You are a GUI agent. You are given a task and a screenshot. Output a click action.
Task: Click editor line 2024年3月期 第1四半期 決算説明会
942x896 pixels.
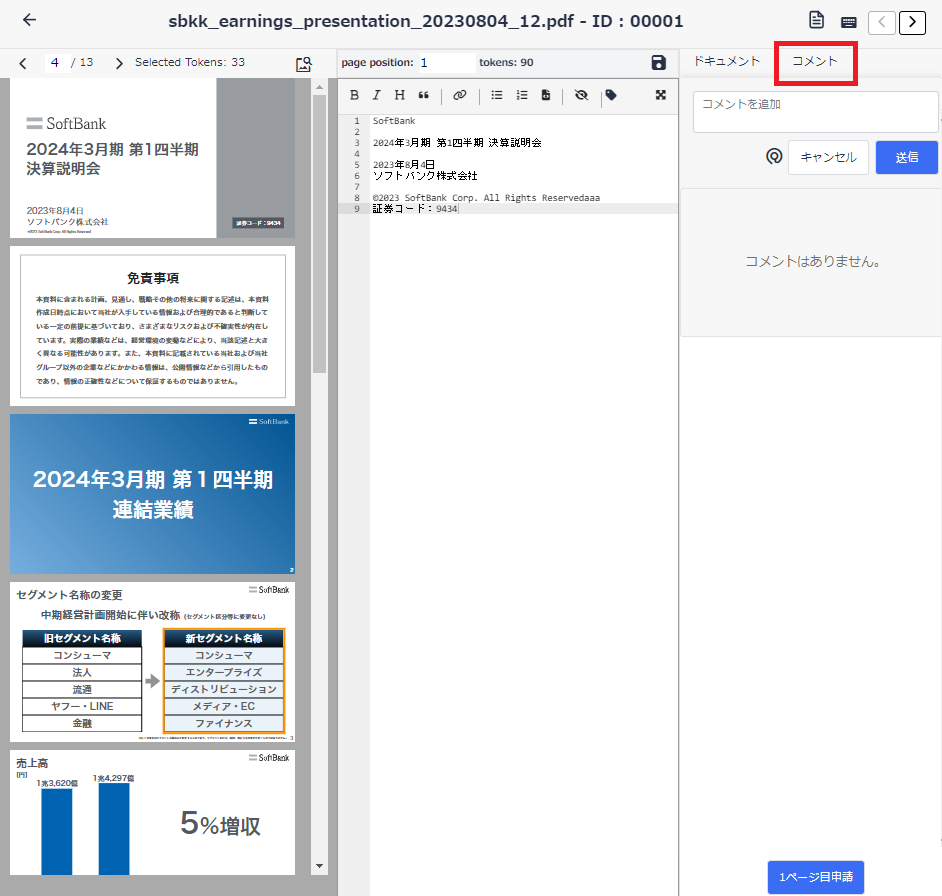457,142
